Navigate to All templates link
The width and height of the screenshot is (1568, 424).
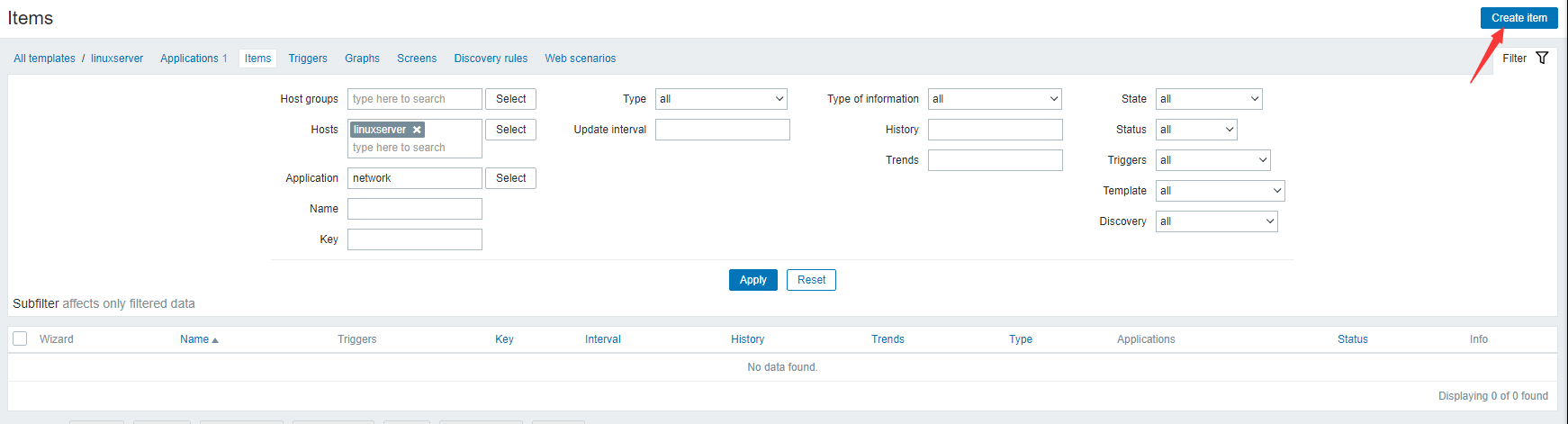click(45, 59)
